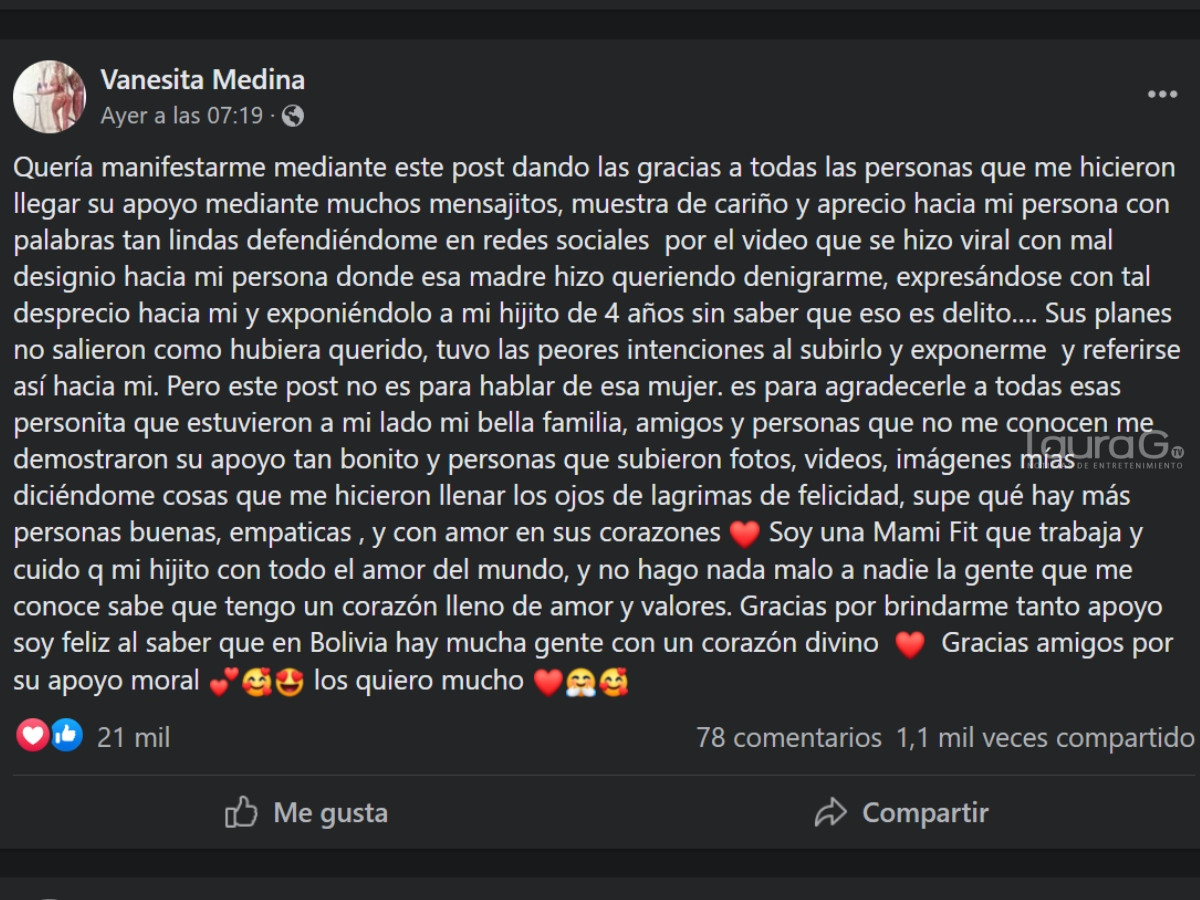Click red heart emoji after "corazones"
Viewport: 1200px width, 900px height.
[745, 534]
